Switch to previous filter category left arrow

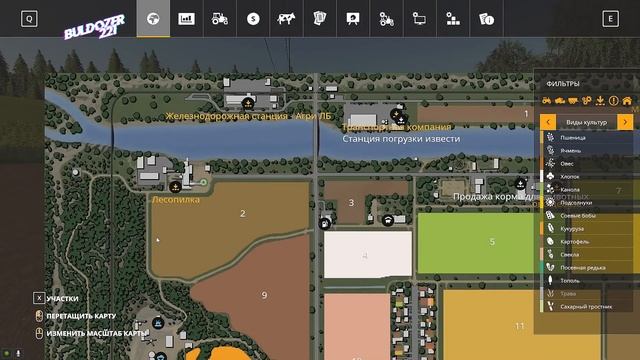point(548,122)
